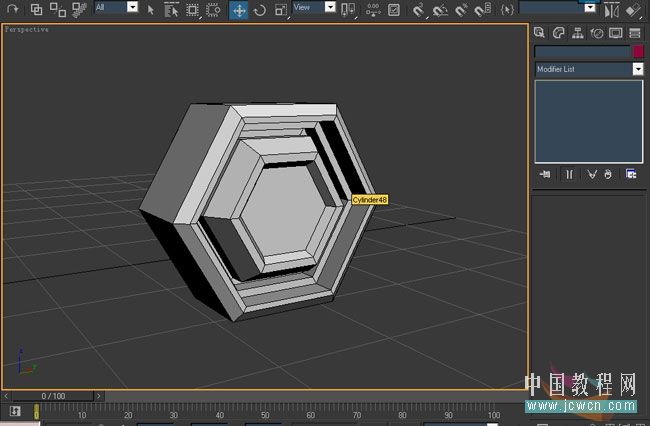This screenshot has width=650, height=426.
Task: Click the Unlink Selection icon
Action: [x=58, y=9]
